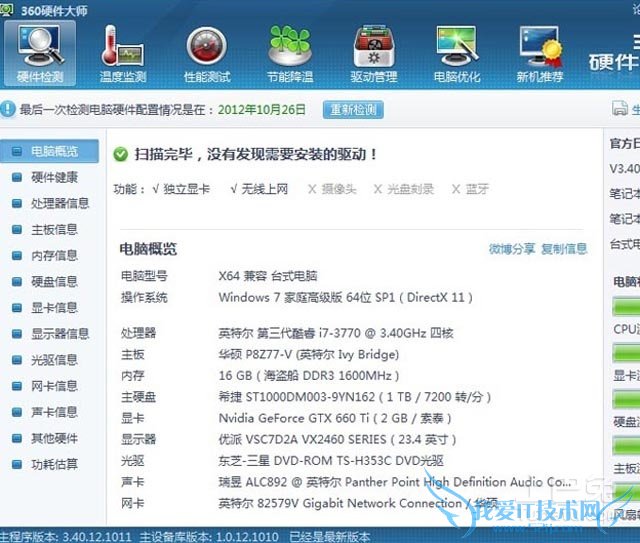Launch 性能测试 performance test

tap(207, 53)
